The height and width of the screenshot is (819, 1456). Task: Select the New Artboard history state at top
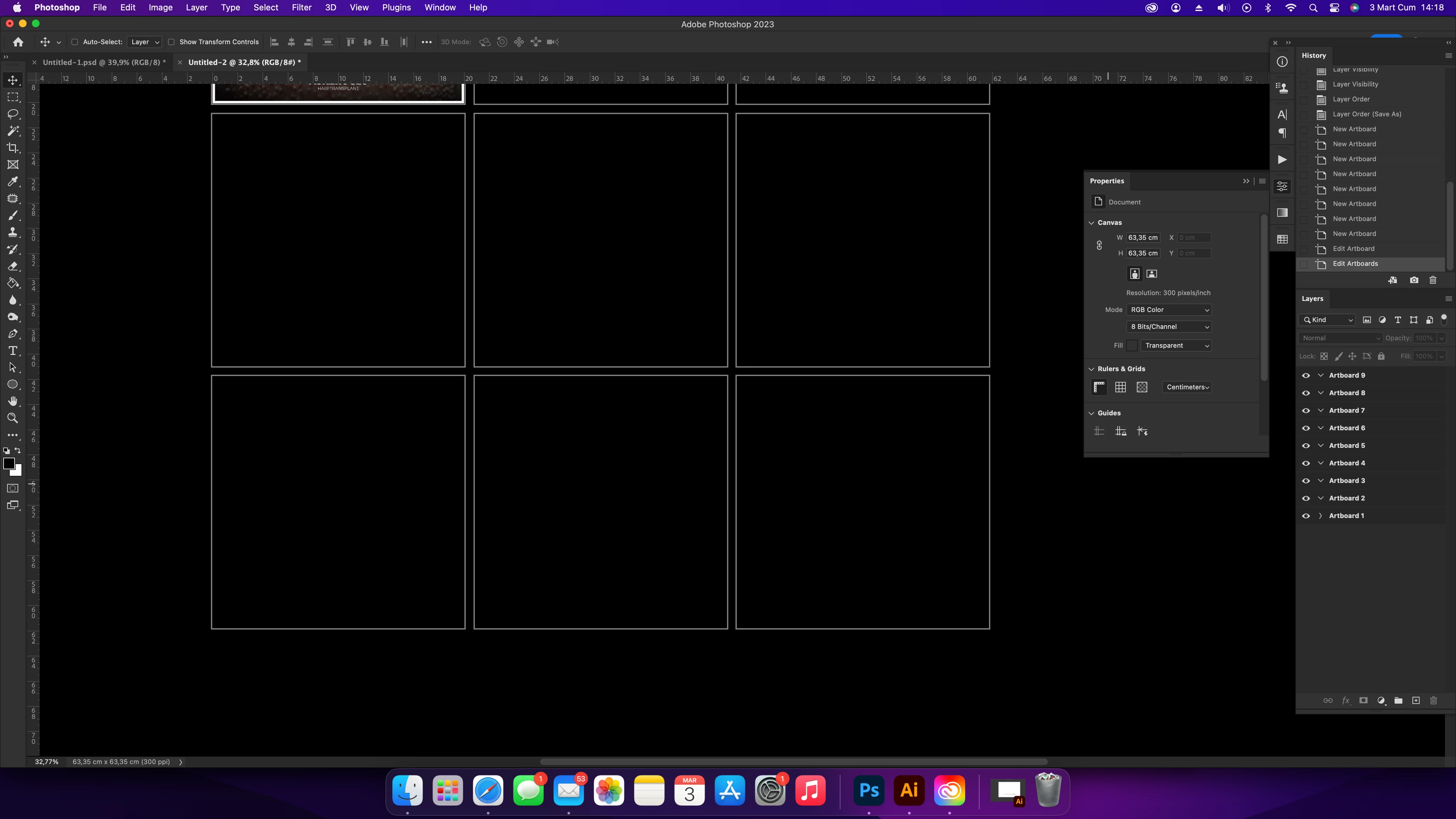[1354, 129]
